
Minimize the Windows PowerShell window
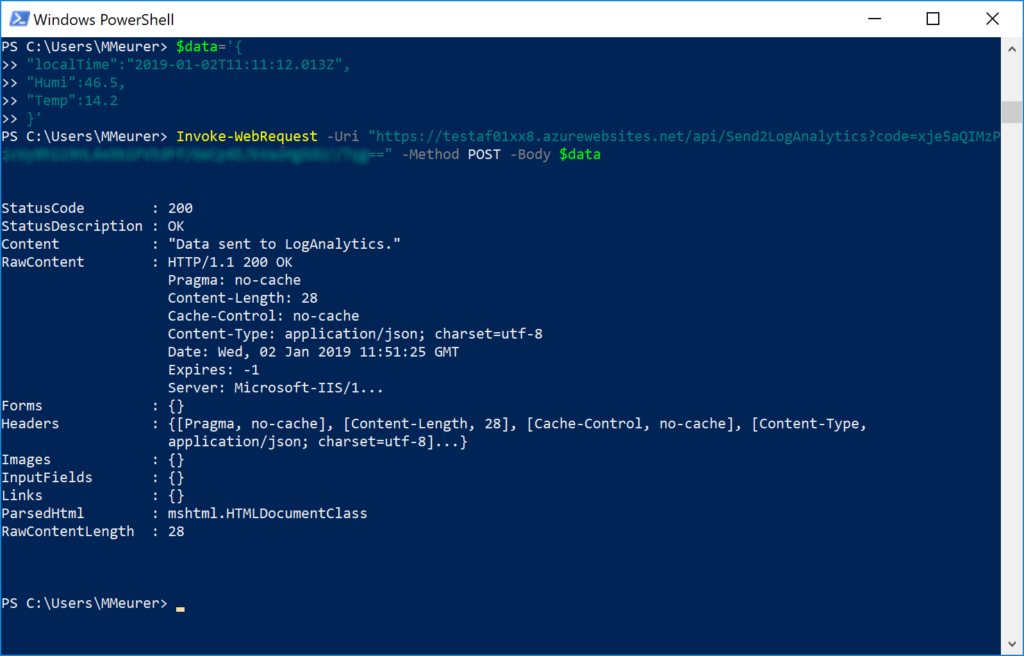tap(874, 19)
